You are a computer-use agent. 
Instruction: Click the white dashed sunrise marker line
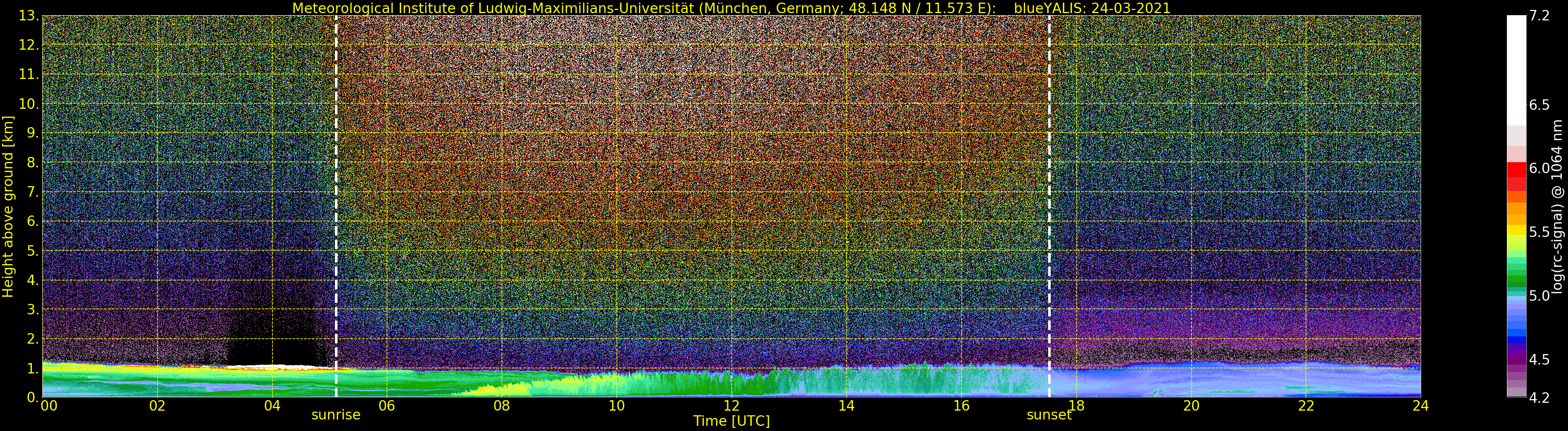[336, 206]
